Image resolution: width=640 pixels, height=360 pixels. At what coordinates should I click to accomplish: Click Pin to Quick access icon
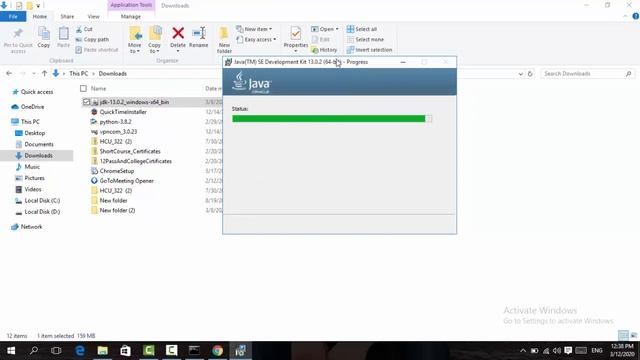(x=18, y=40)
